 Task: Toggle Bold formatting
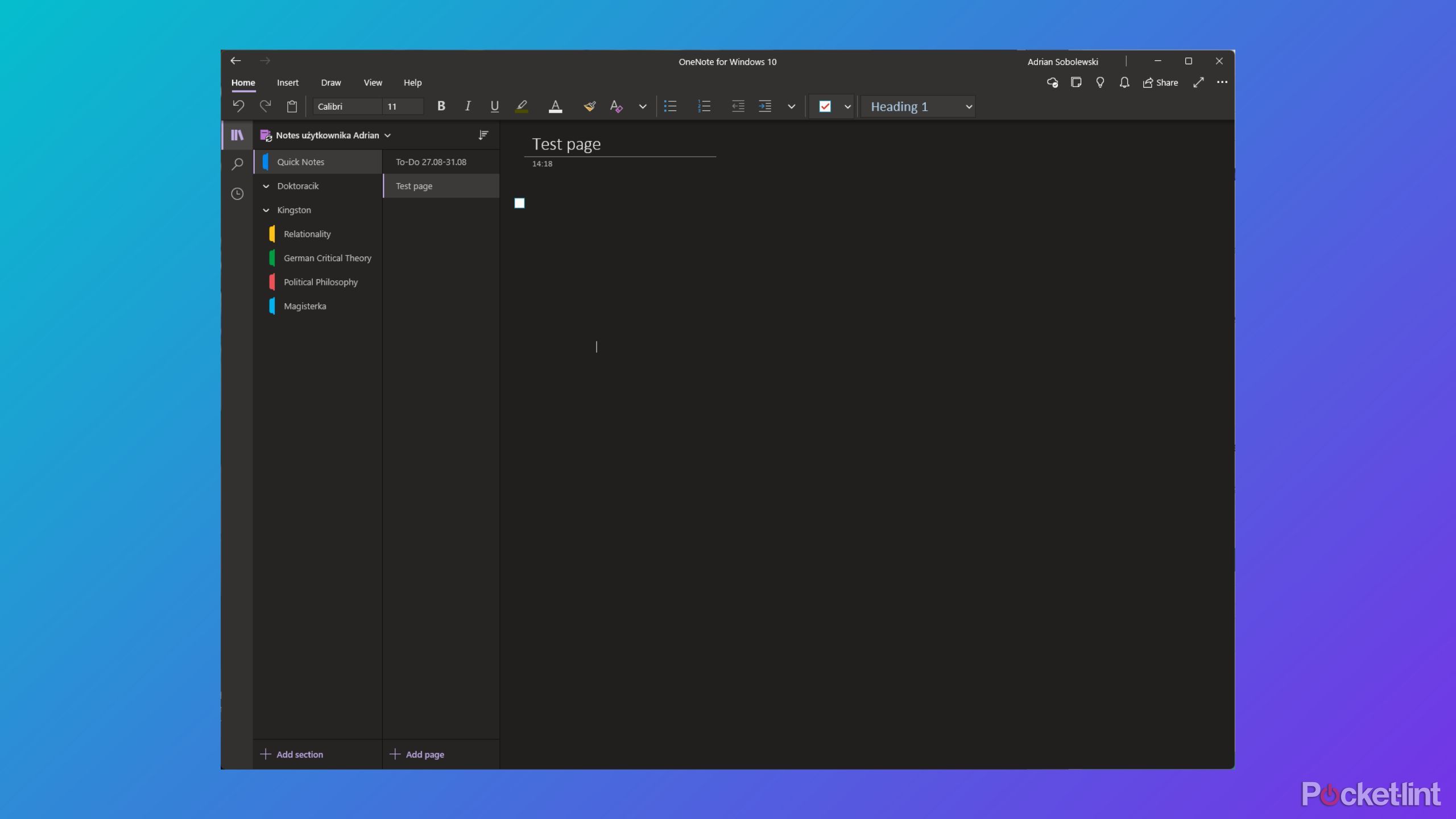(441, 106)
